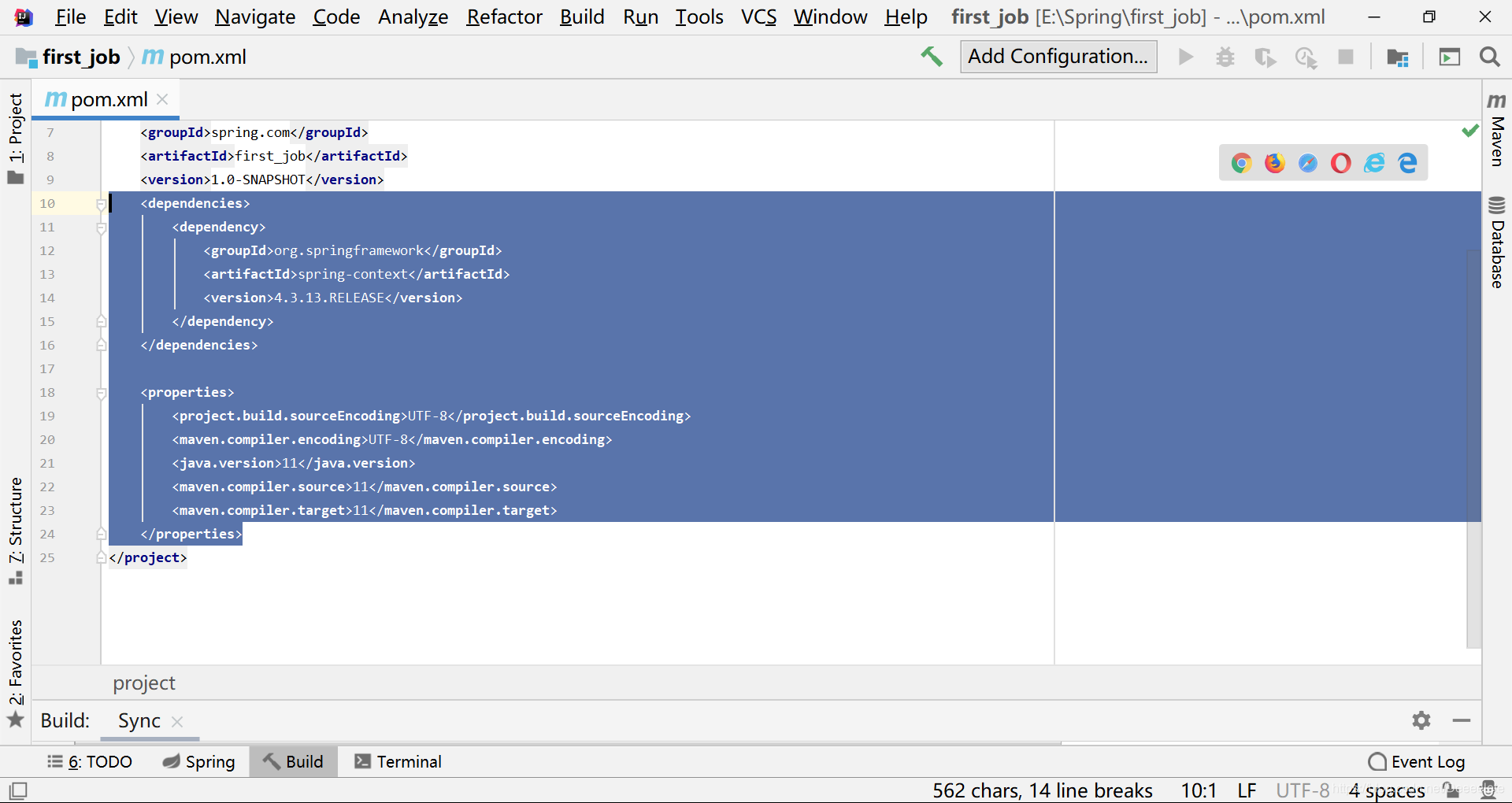Open pom.xml in Safari browser icon
The image size is (1512, 803).
[x=1308, y=163]
